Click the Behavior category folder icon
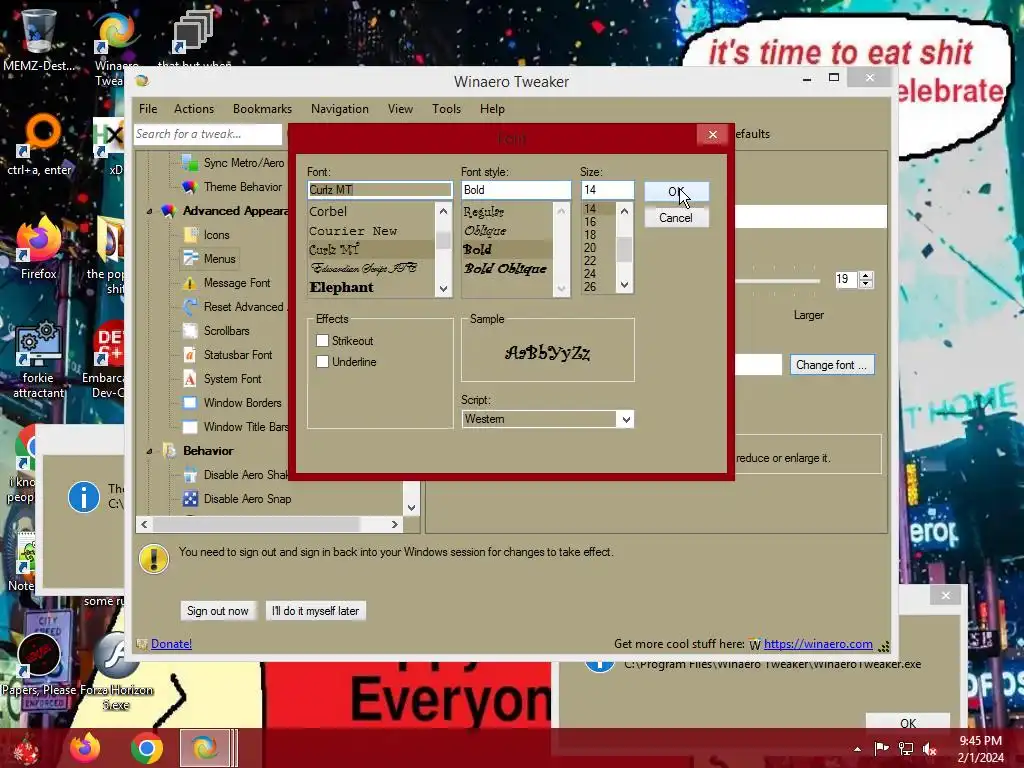Viewport: 1024px width, 768px height. (x=169, y=451)
